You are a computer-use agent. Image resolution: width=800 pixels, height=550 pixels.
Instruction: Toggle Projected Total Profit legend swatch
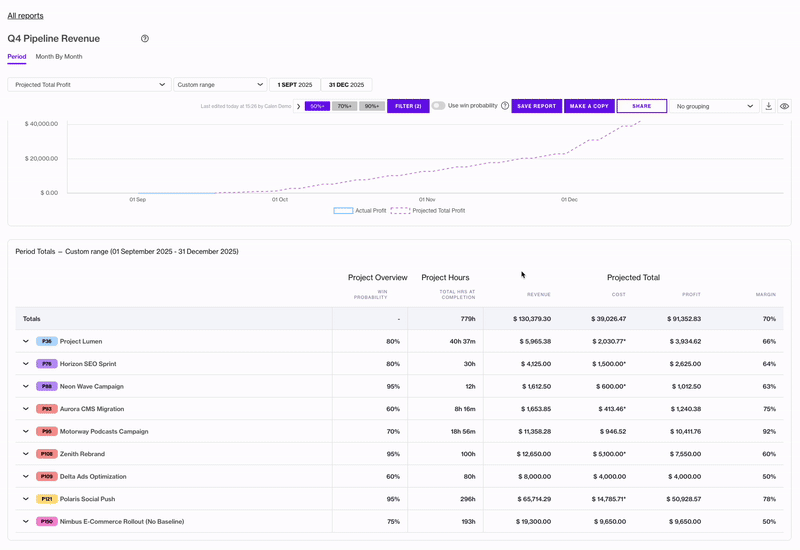coord(401,211)
